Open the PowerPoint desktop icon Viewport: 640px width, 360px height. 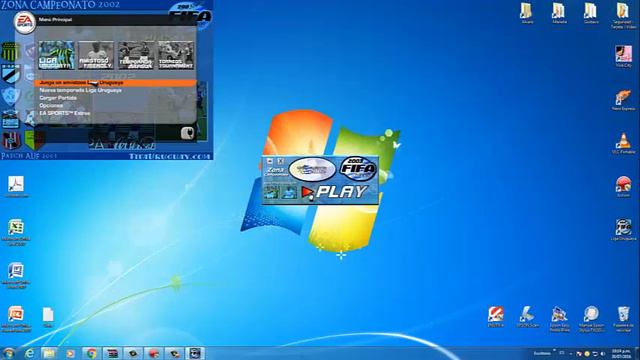click(16, 319)
